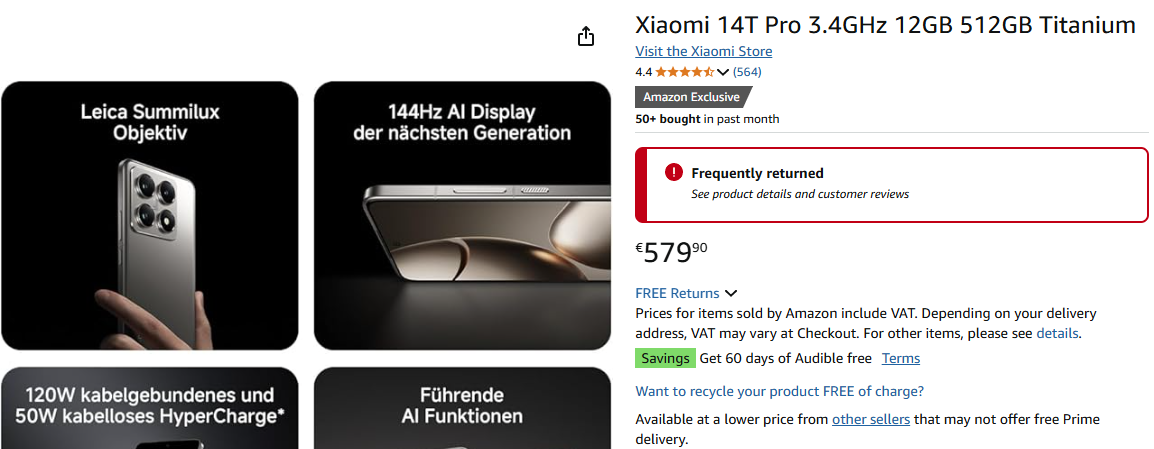Open the Führende AI Funktionen image tile
The height and width of the screenshot is (449, 1154).
pos(462,408)
